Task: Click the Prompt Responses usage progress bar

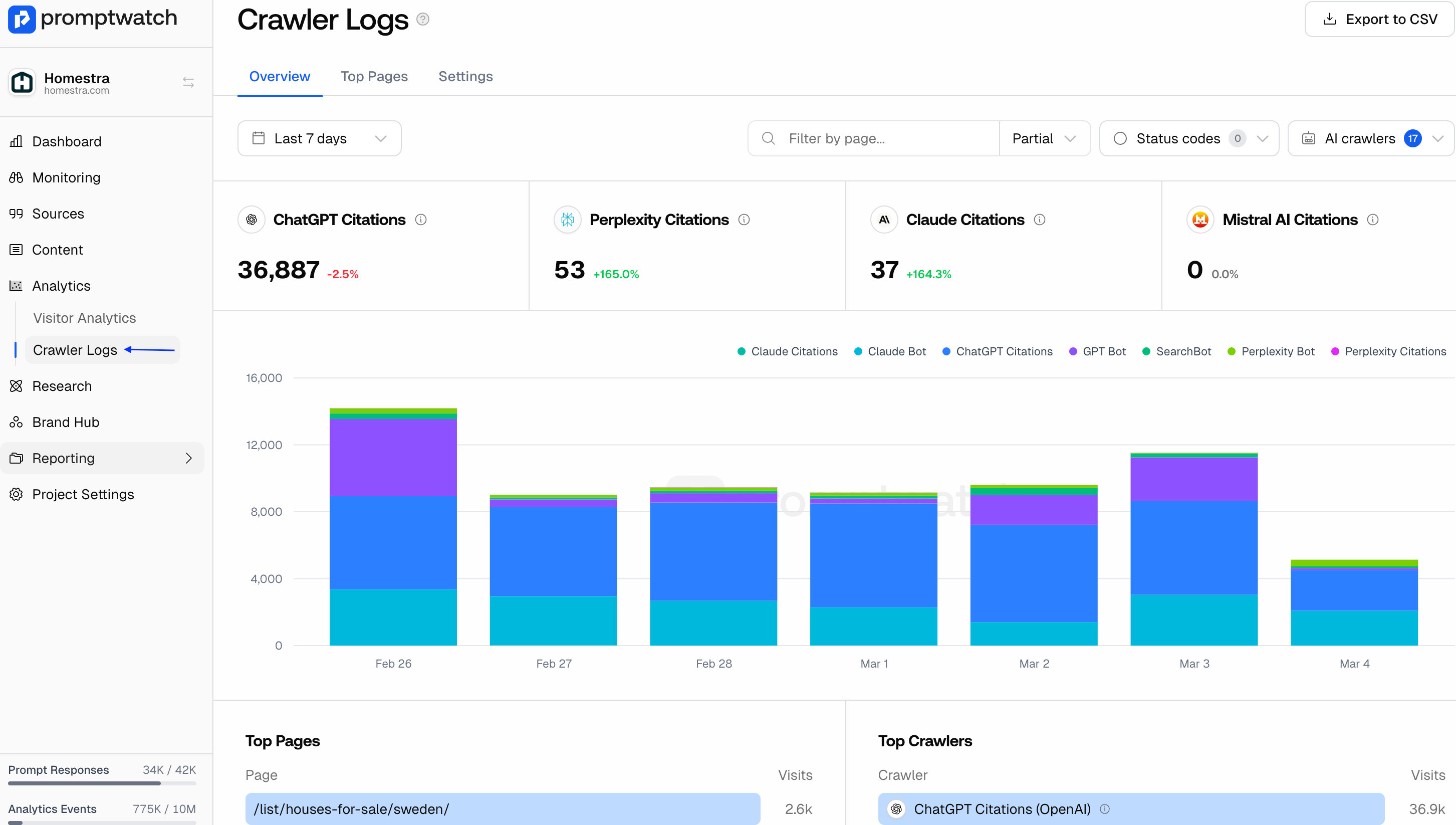Action: 102,783
